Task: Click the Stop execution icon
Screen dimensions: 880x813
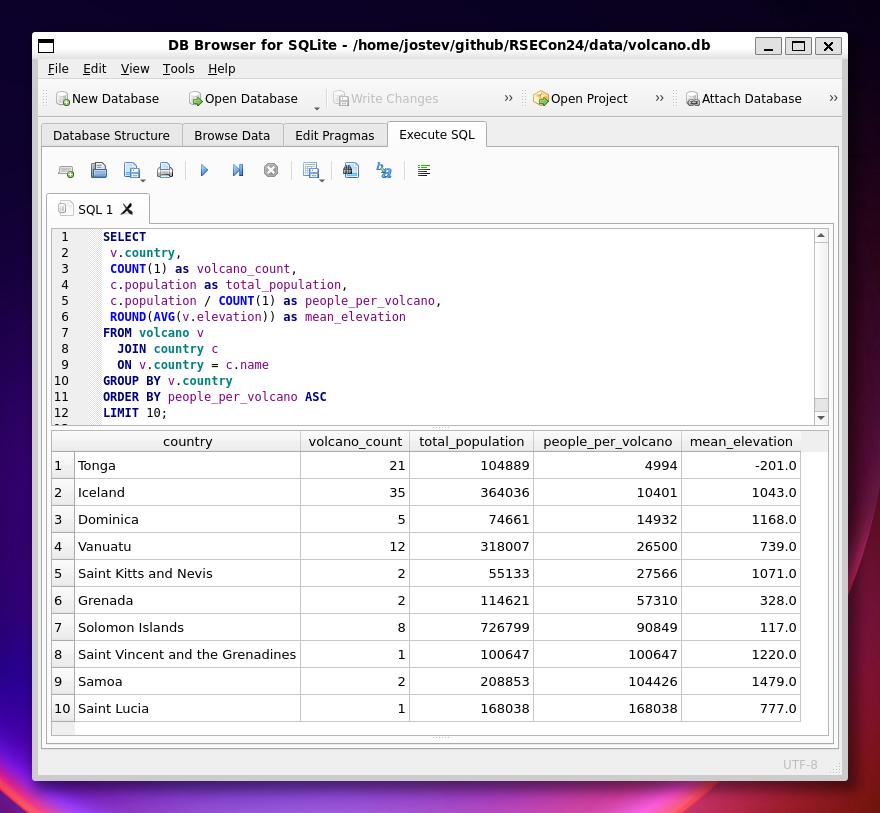Action: [270, 171]
